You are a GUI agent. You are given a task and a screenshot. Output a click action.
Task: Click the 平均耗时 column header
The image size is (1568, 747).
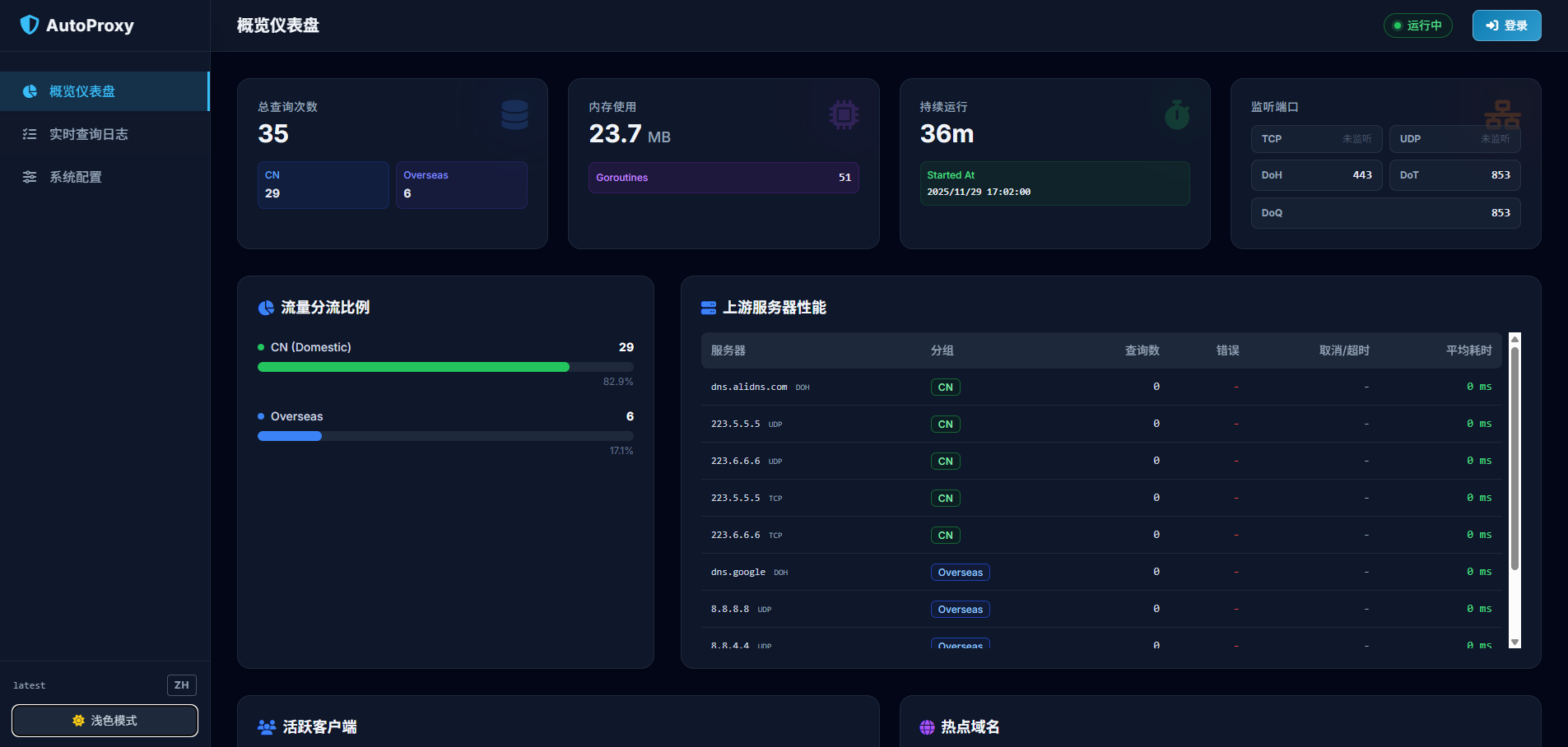(x=1468, y=350)
